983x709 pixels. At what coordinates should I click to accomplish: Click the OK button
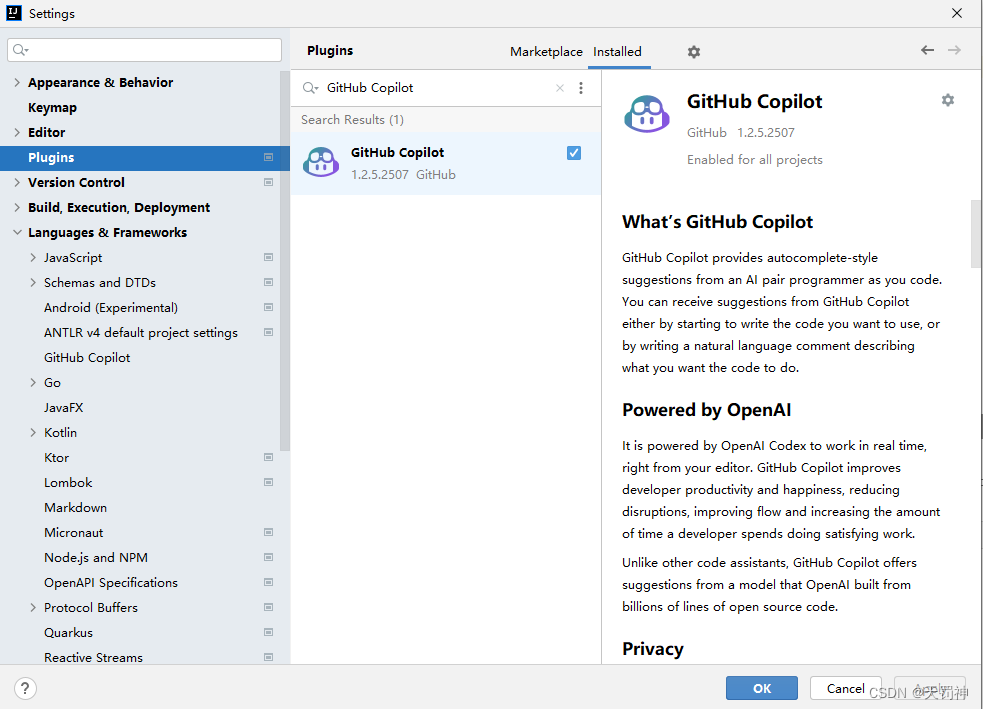[x=762, y=688]
